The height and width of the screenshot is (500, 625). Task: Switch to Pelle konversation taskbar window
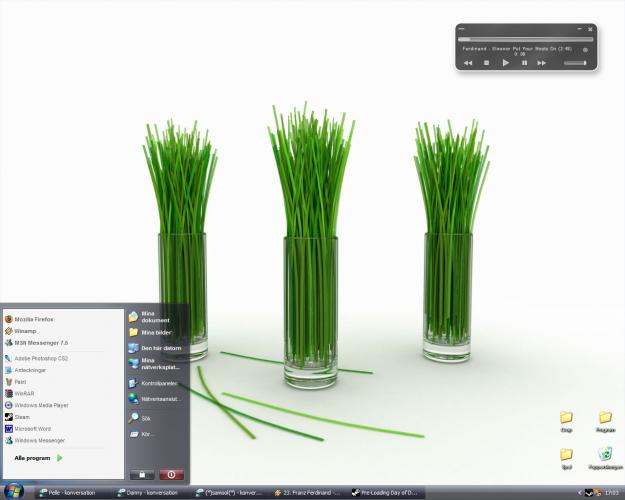69,492
